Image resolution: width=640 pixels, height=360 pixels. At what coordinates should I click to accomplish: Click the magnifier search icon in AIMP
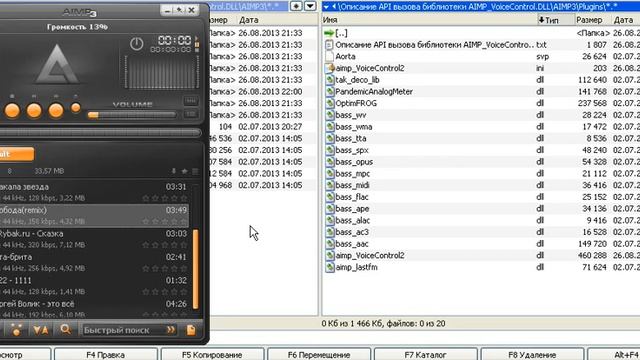point(65,329)
